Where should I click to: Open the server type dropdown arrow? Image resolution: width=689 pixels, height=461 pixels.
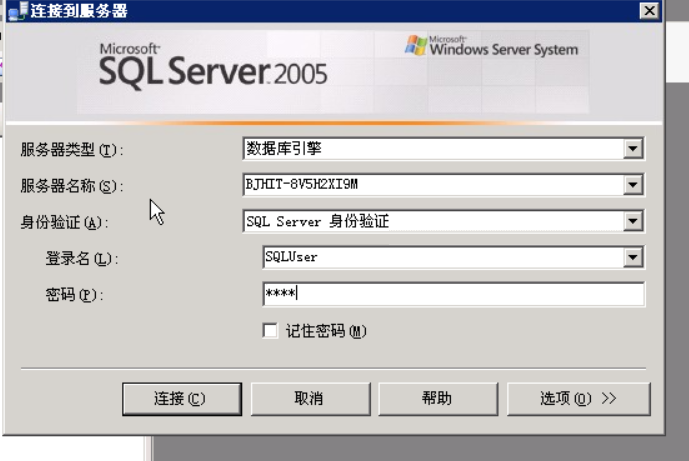click(633, 149)
